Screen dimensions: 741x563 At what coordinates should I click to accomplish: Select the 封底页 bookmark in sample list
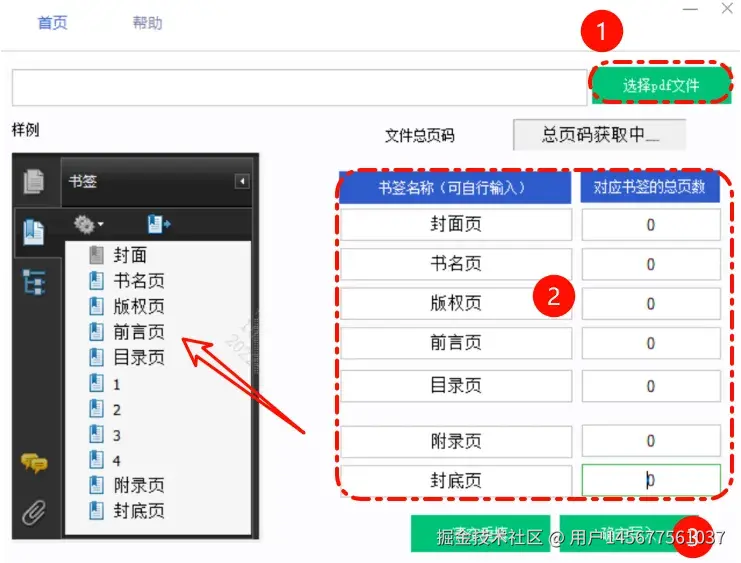click(127, 511)
